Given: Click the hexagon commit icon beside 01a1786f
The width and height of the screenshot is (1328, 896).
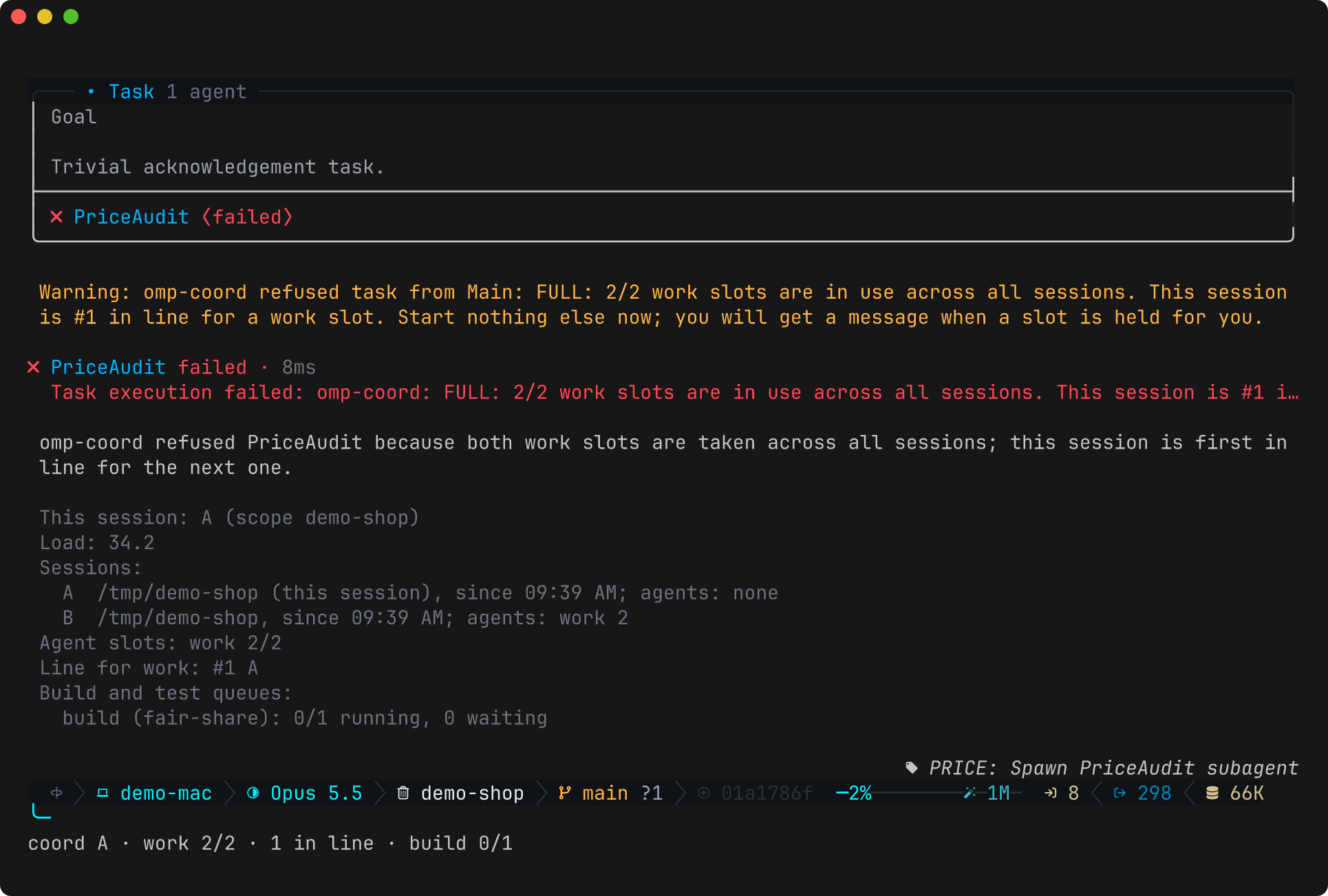Looking at the screenshot, I should (x=703, y=793).
